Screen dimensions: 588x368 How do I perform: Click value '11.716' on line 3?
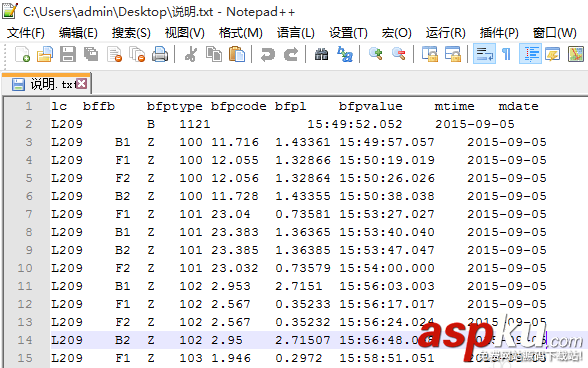[235, 142]
